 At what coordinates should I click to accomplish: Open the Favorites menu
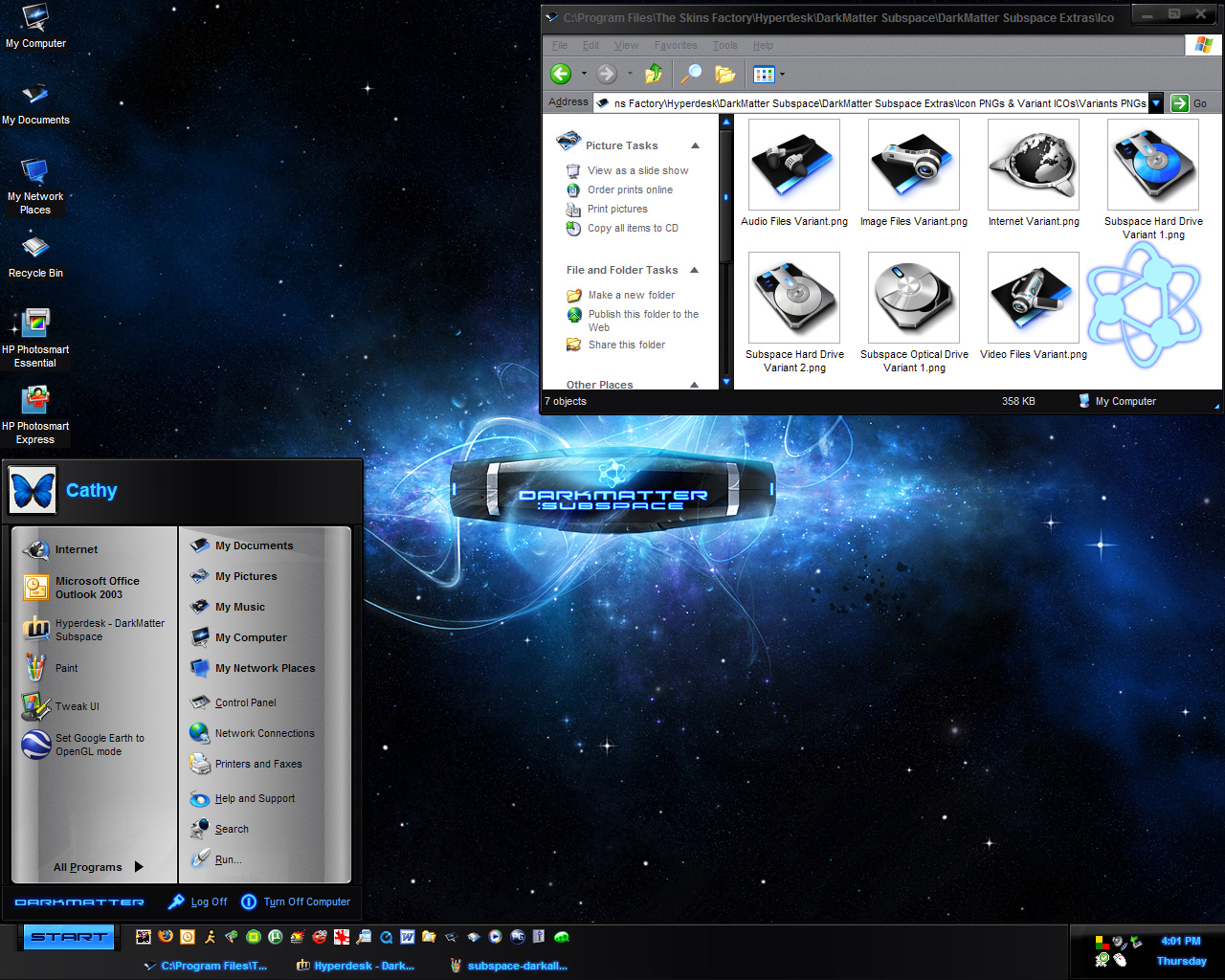pyautogui.click(x=676, y=45)
